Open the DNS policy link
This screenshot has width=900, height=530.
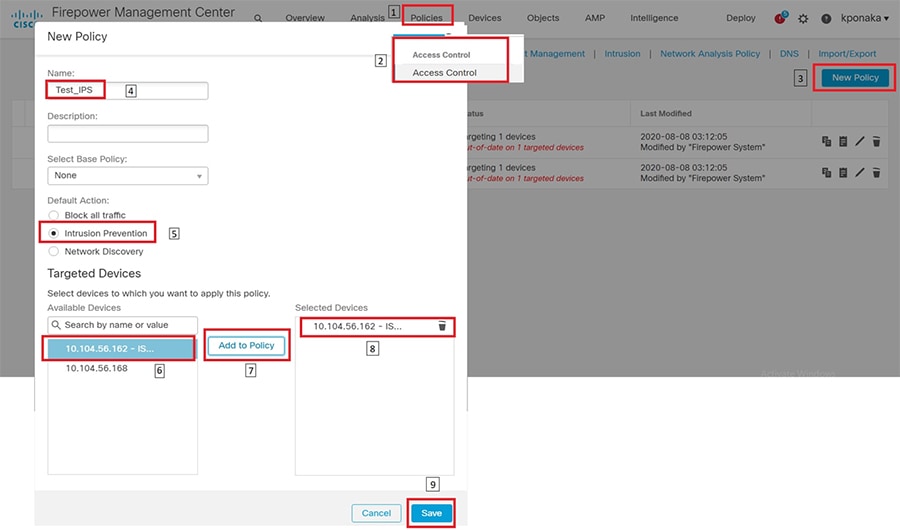click(789, 53)
